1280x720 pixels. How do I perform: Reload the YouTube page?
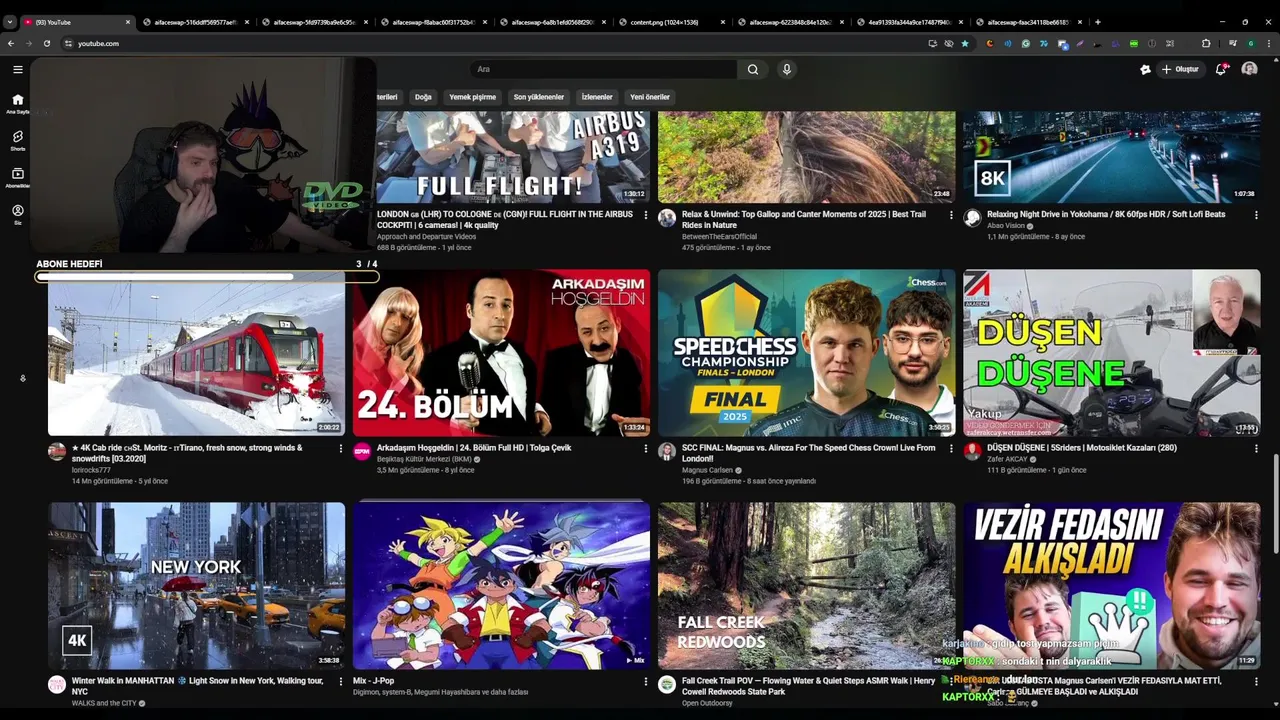tap(47, 43)
